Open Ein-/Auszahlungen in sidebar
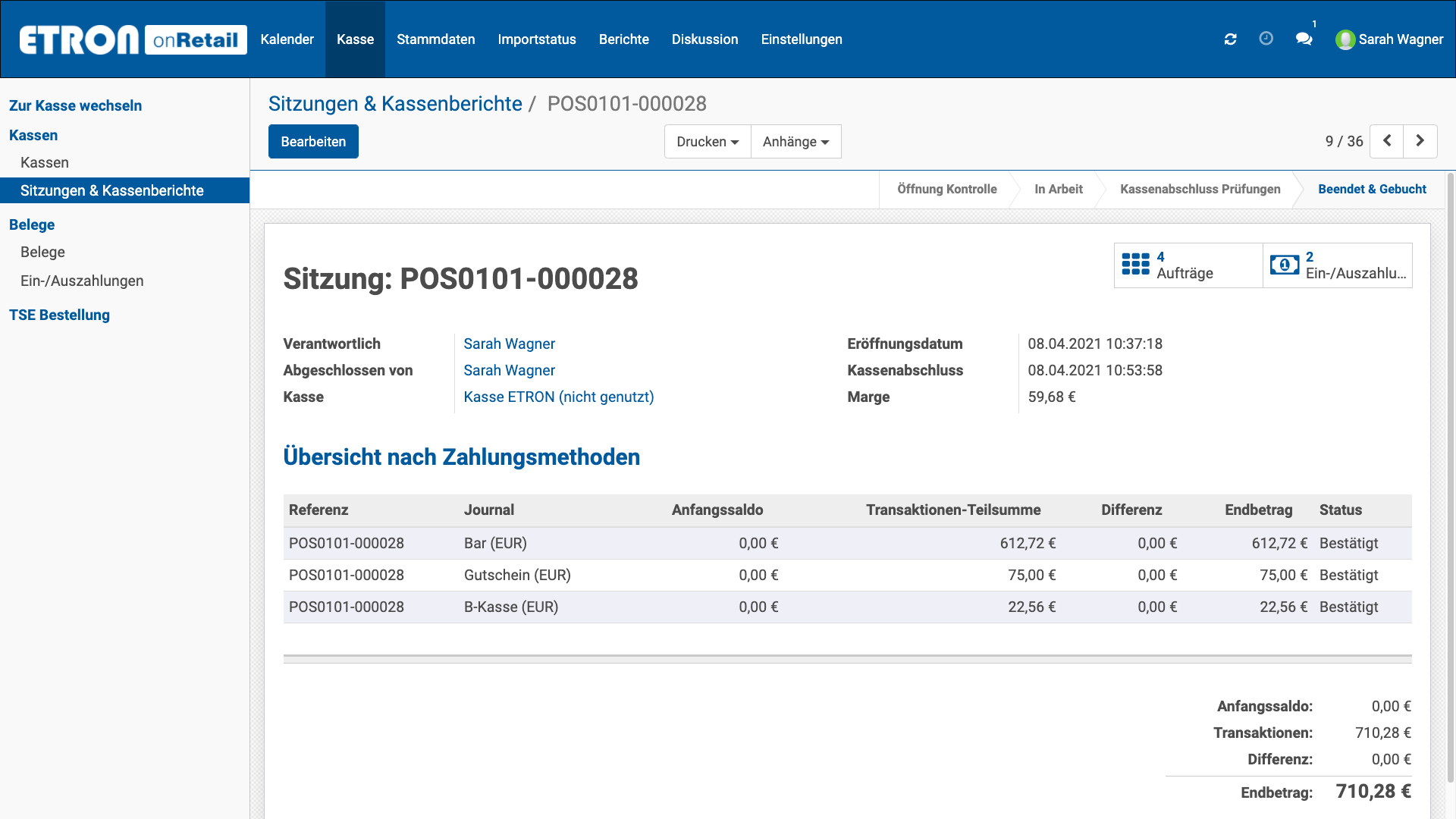 tap(82, 281)
